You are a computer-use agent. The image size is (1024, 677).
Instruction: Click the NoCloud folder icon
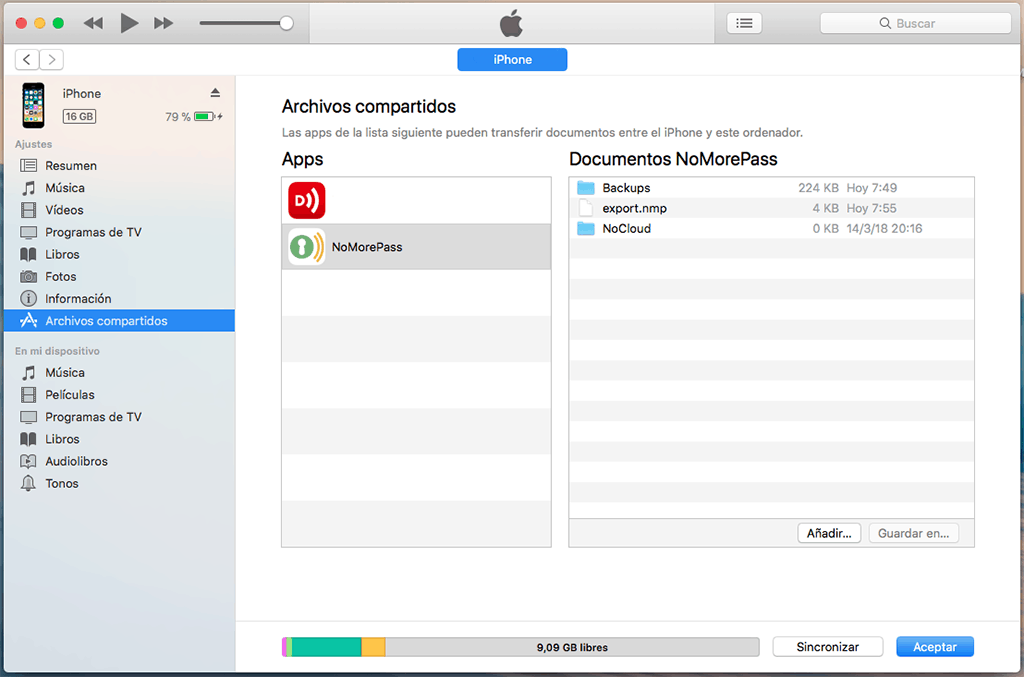[x=586, y=228]
